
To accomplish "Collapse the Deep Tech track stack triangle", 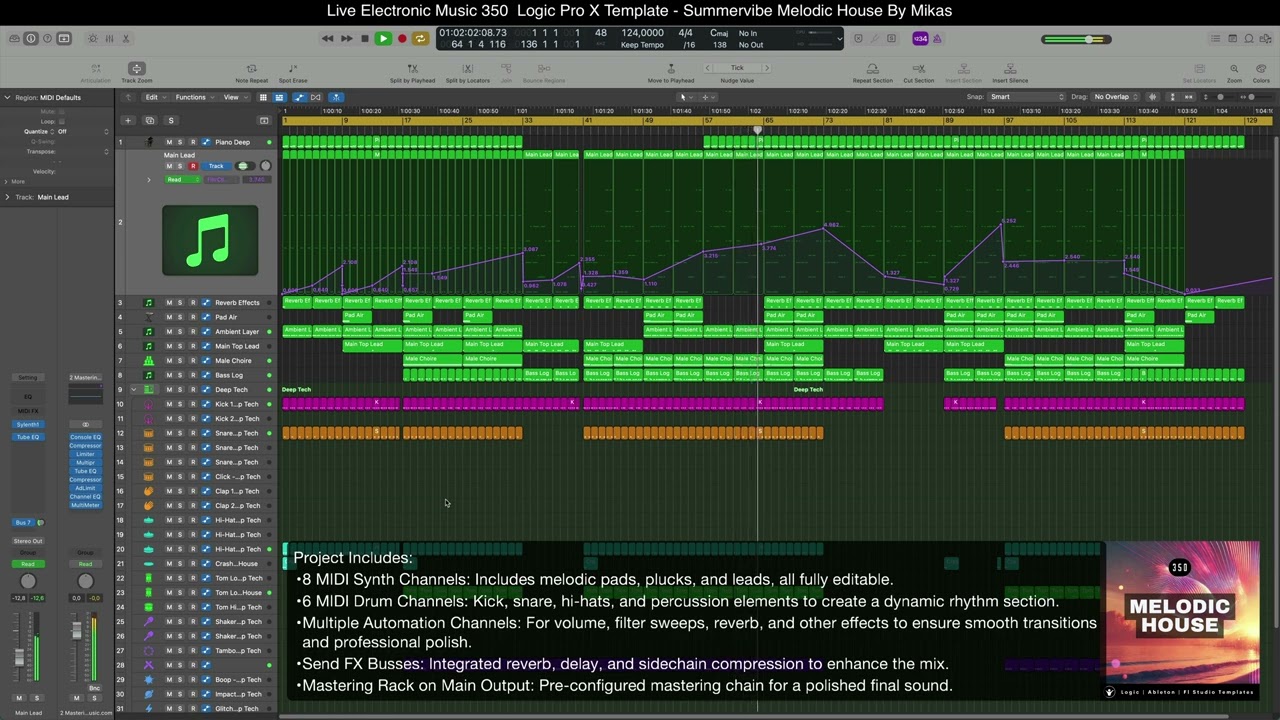I will point(133,390).
